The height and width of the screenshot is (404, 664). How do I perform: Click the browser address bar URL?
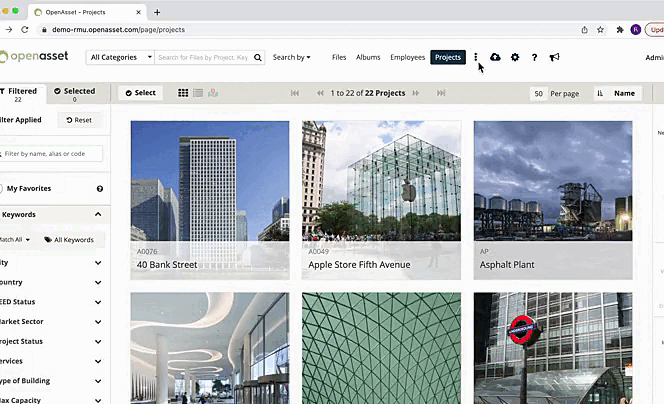[118, 30]
